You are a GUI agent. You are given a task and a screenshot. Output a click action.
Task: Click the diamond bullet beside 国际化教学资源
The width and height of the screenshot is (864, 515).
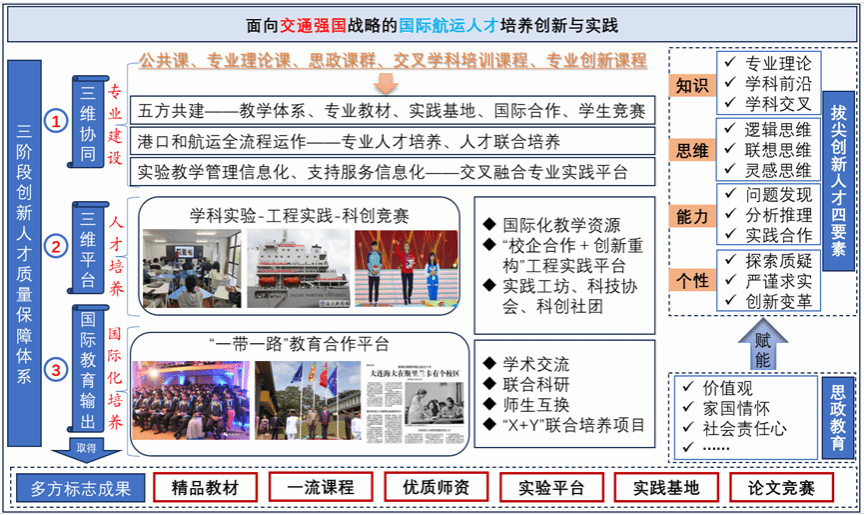point(488,225)
